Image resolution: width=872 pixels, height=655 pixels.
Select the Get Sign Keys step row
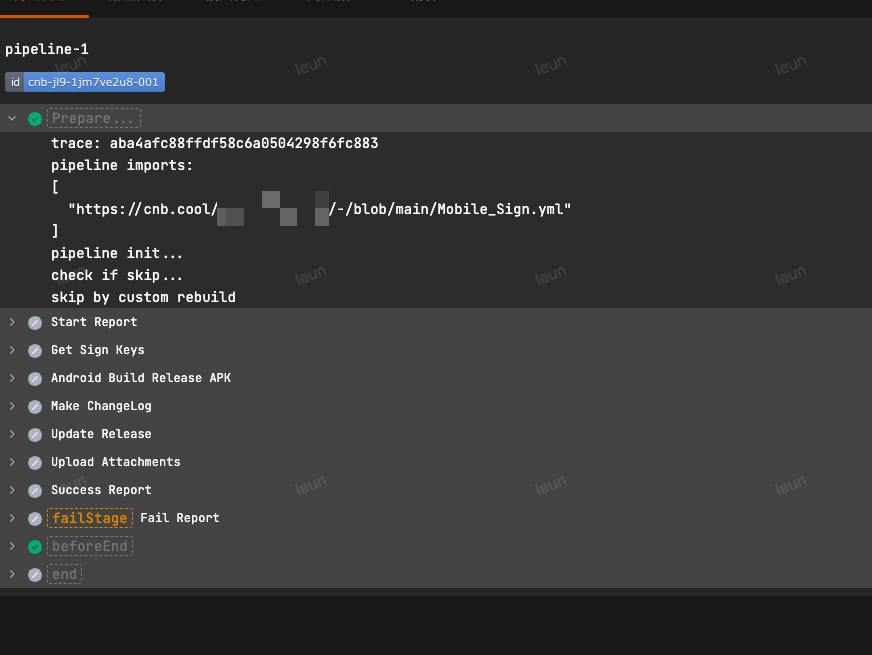pyautogui.click(x=97, y=350)
